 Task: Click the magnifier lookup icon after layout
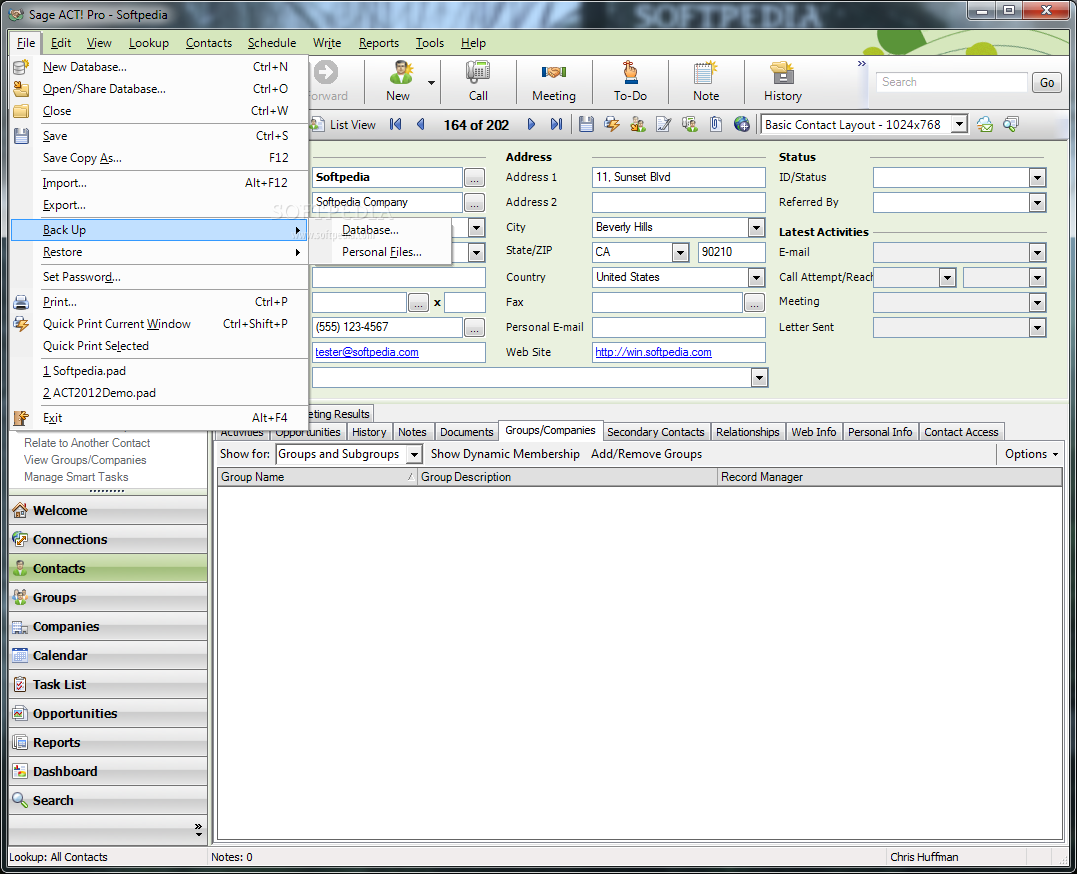point(1010,124)
